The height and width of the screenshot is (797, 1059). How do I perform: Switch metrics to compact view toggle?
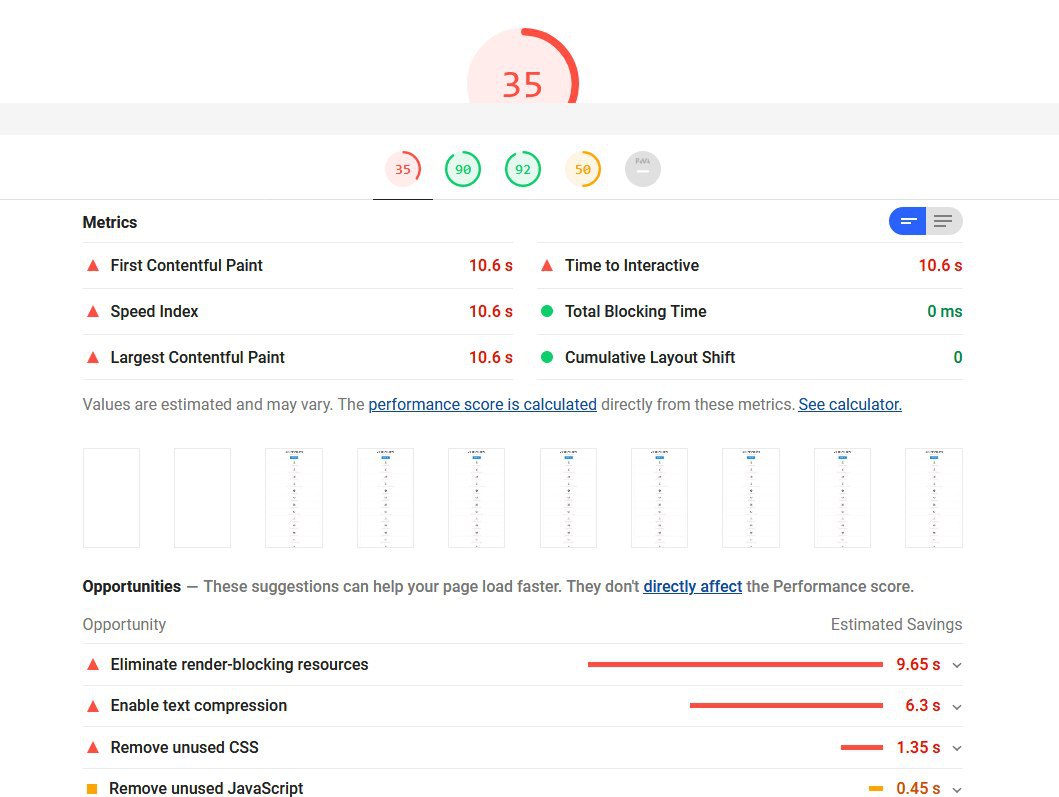point(908,221)
